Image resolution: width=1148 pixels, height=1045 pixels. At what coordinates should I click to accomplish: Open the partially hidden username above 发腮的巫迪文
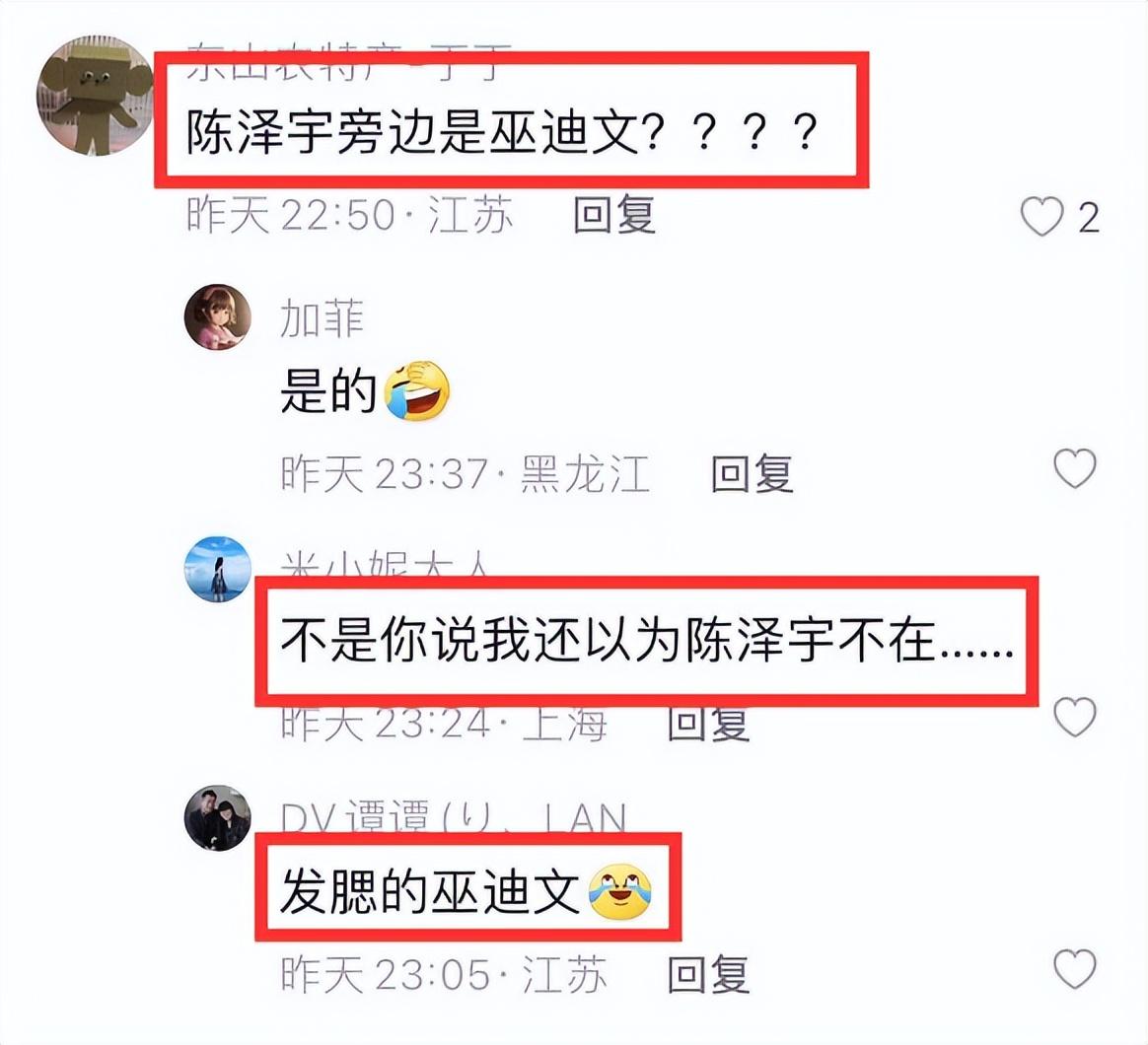pyautogui.click(x=454, y=817)
